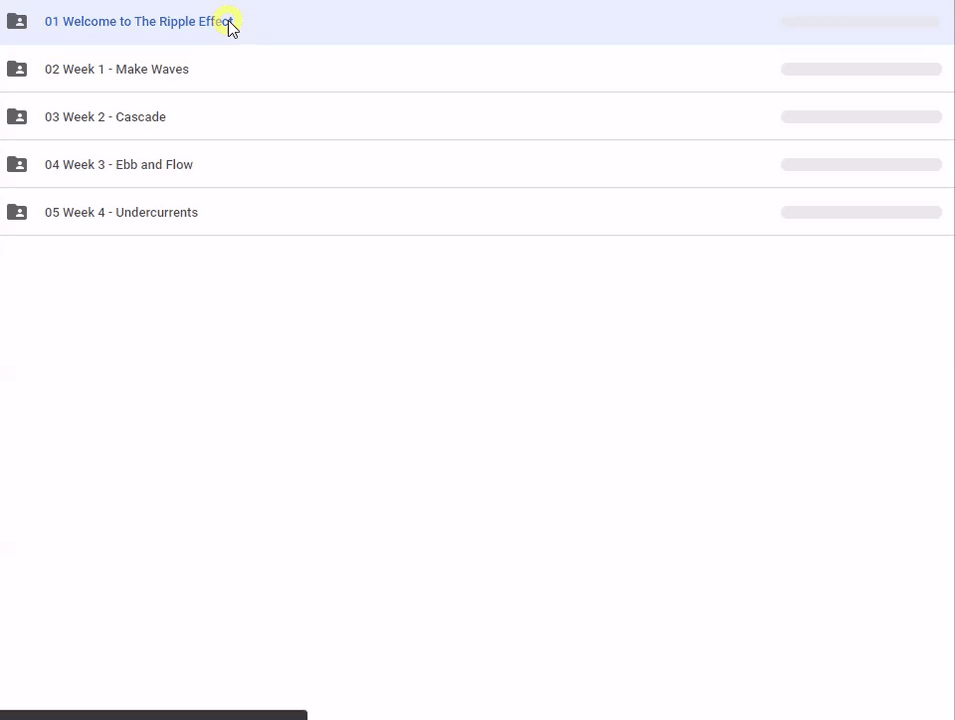The height and width of the screenshot is (720, 955).
Task: Click the dark notification bar at the bottom left
Action: click(153, 714)
